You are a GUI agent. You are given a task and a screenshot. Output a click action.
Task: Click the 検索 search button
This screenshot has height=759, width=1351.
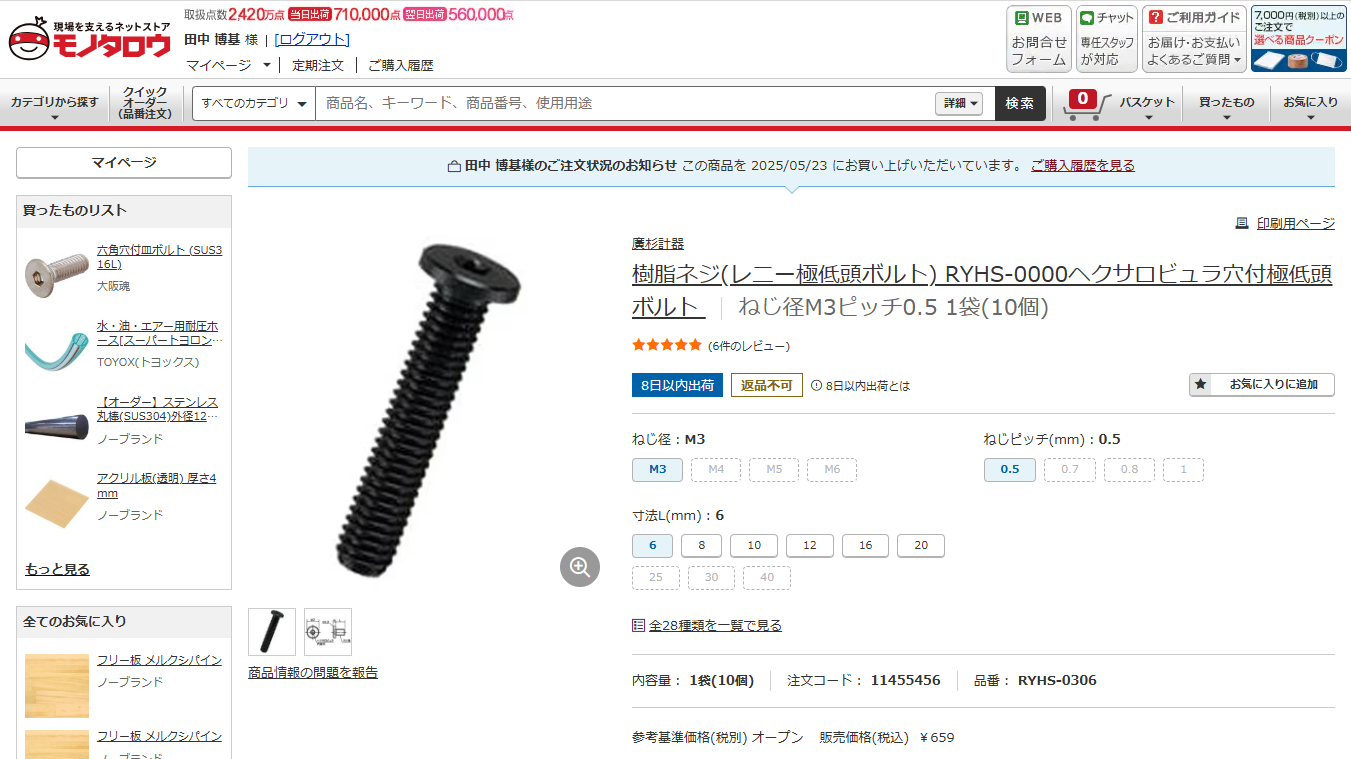(1020, 103)
